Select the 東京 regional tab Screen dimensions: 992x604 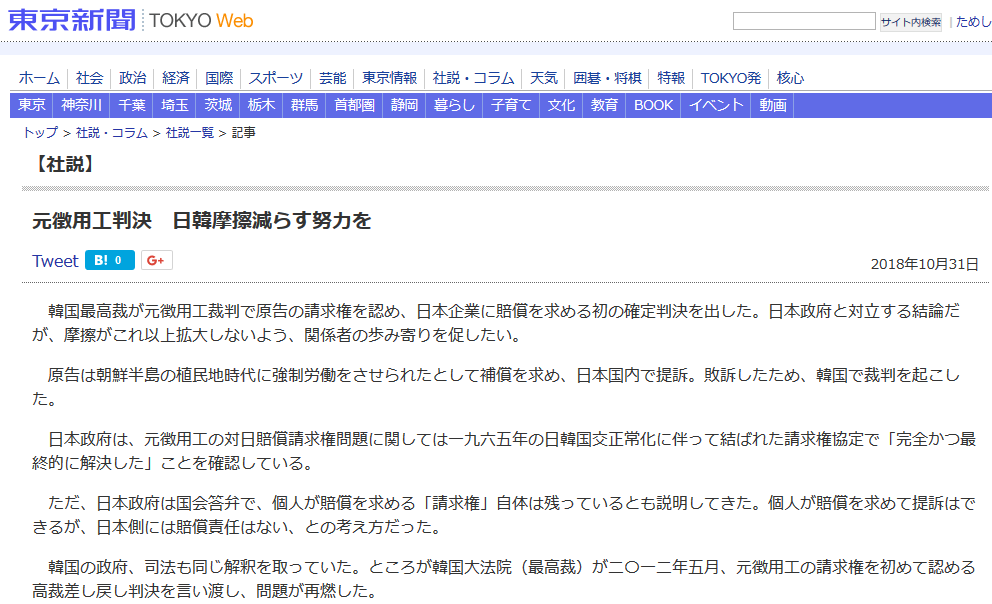click(32, 105)
